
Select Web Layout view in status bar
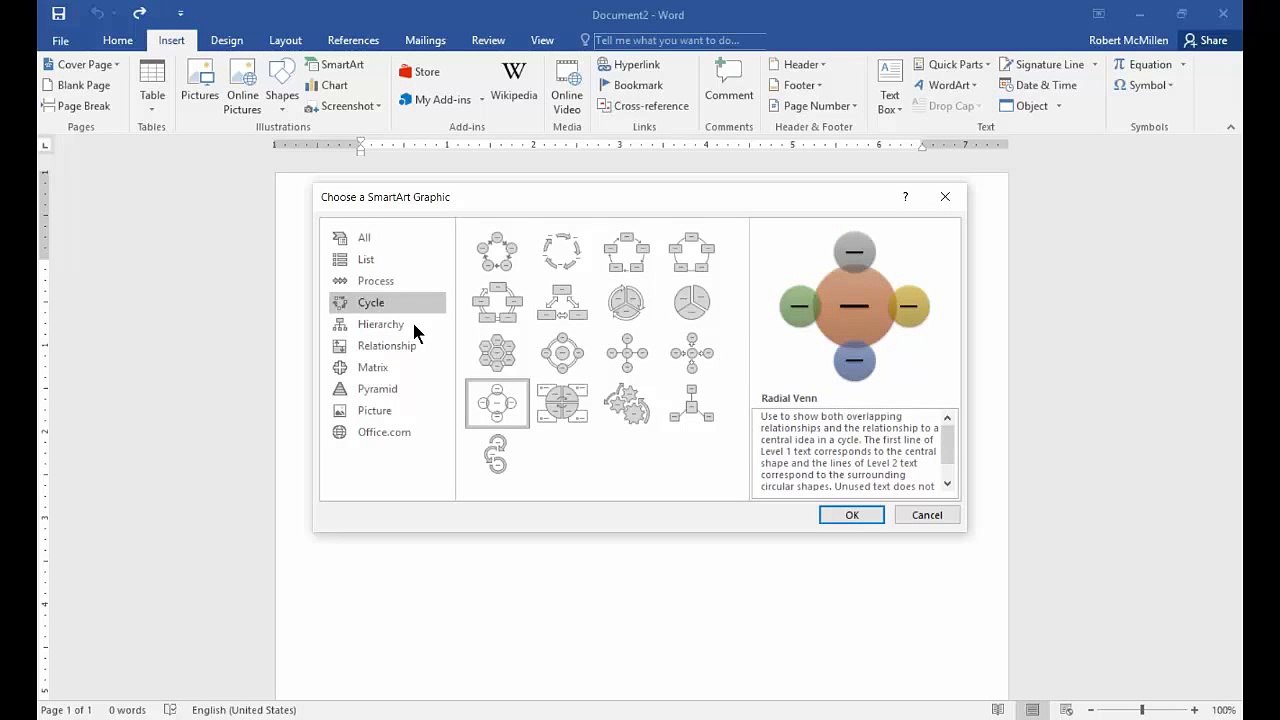[x=1065, y=710]
